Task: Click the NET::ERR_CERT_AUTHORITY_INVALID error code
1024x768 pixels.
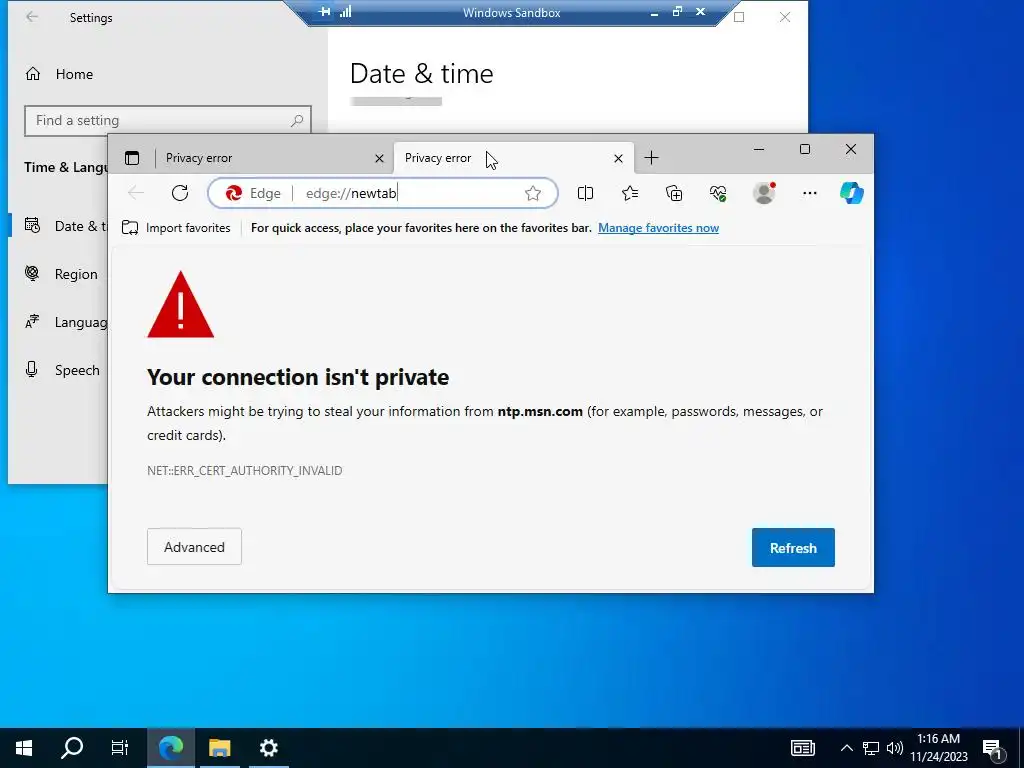Action: click(x=244, y=471)
